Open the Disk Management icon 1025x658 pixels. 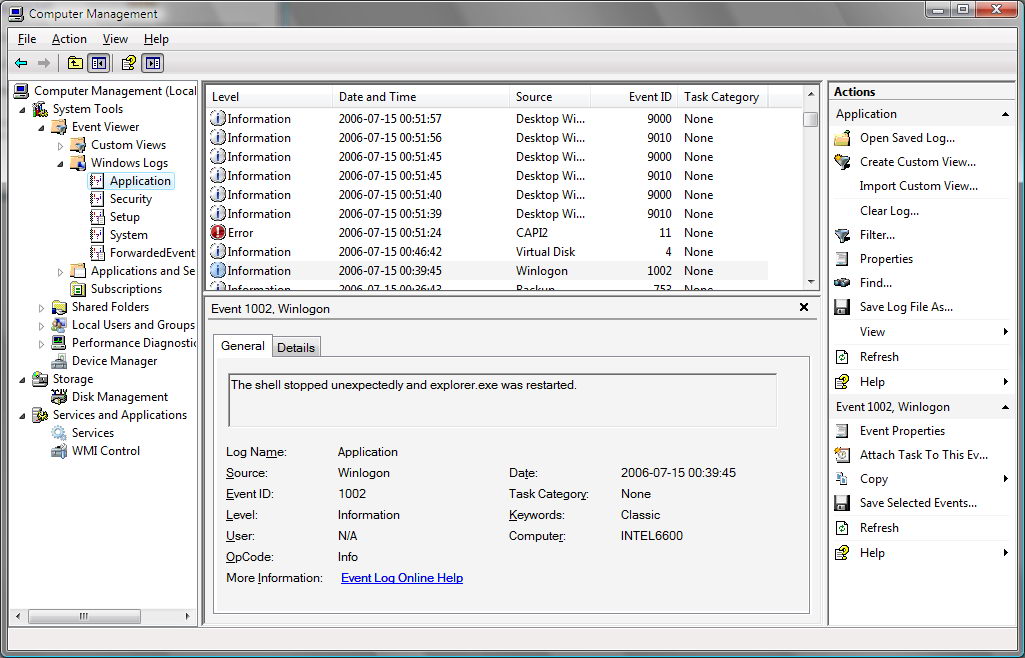59,397
